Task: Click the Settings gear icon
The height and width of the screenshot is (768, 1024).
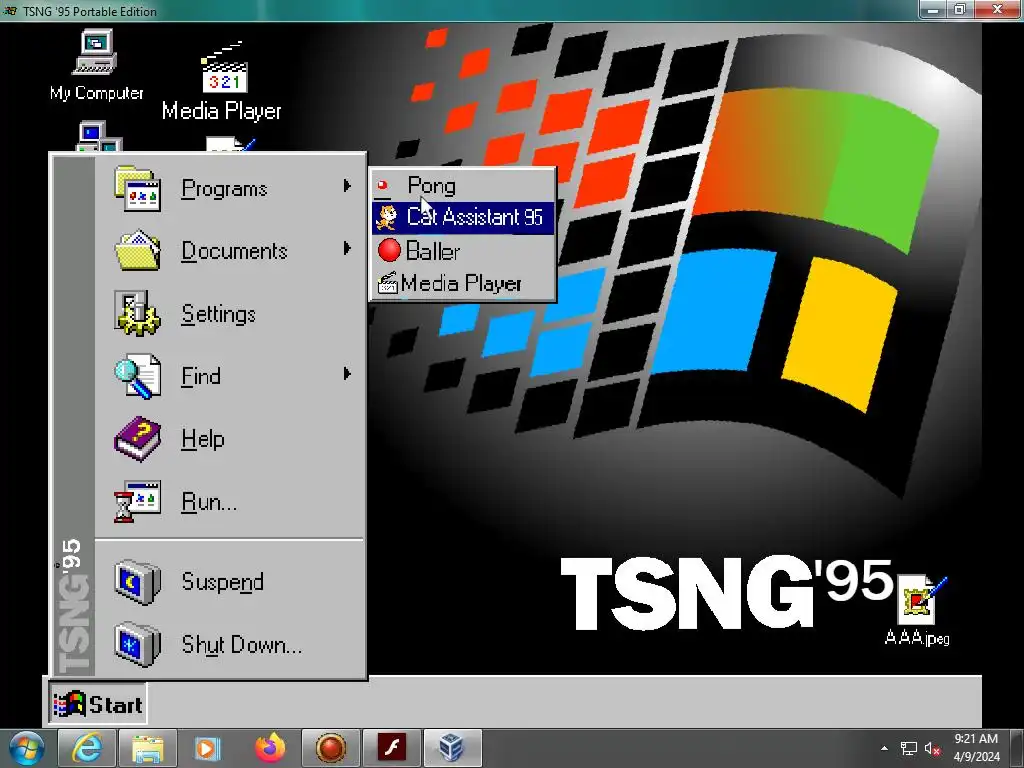Action: [x=137, y=313]
